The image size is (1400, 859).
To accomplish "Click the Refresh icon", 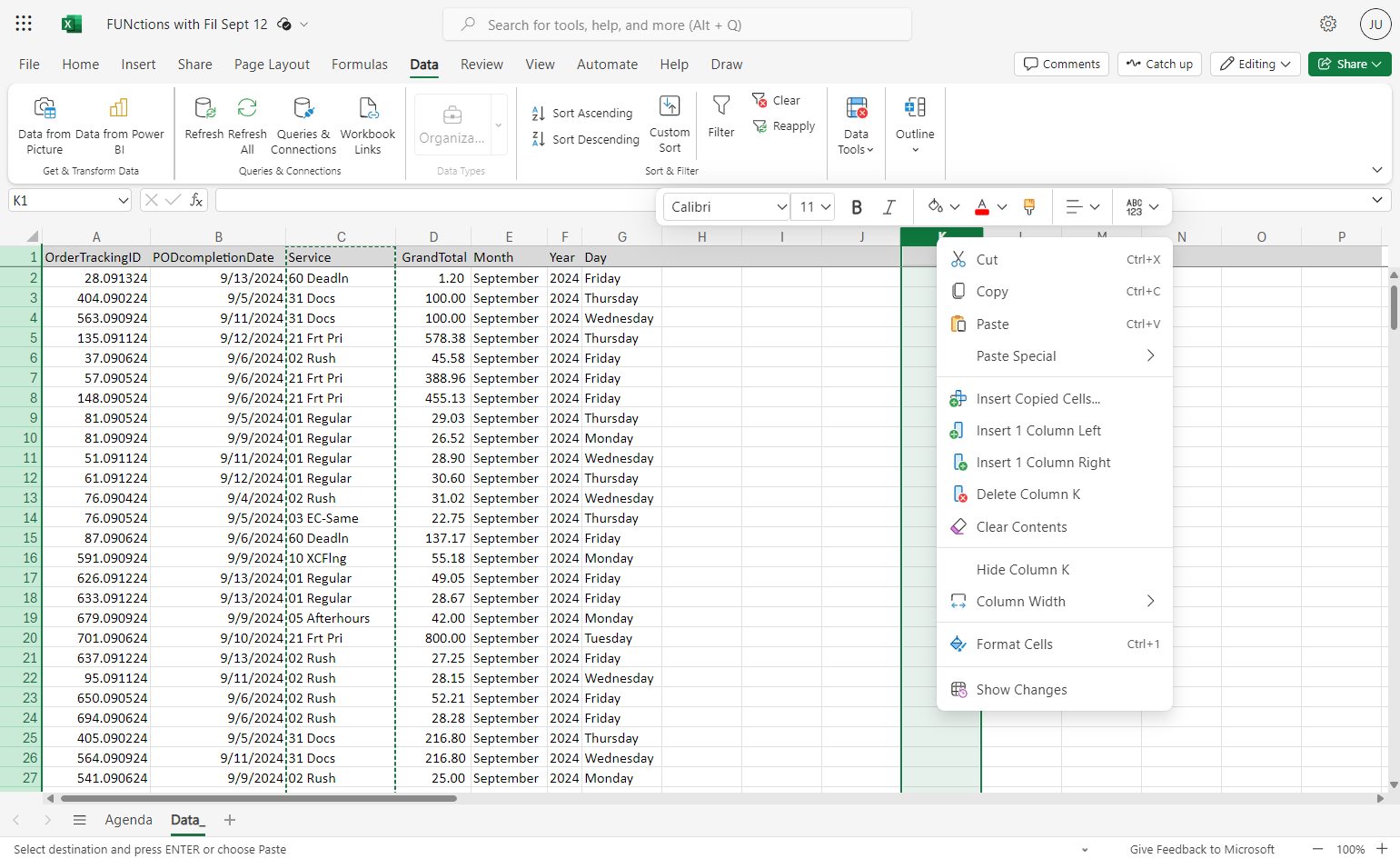I will pyautogui.click(x=204, y=119).
